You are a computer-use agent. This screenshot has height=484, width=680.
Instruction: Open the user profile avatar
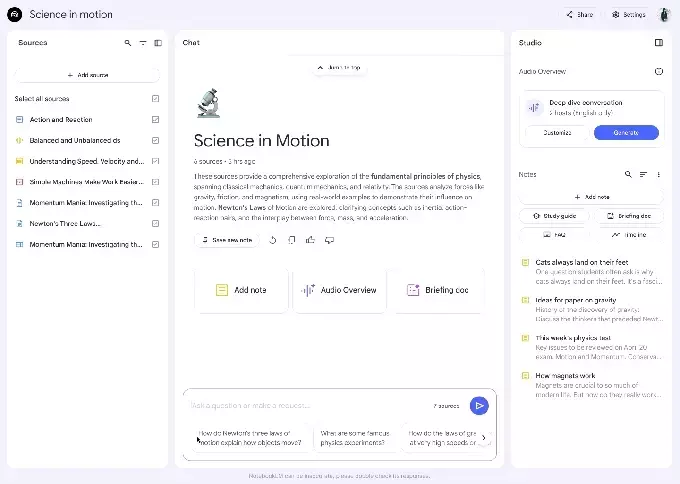(x=664, y=14)
